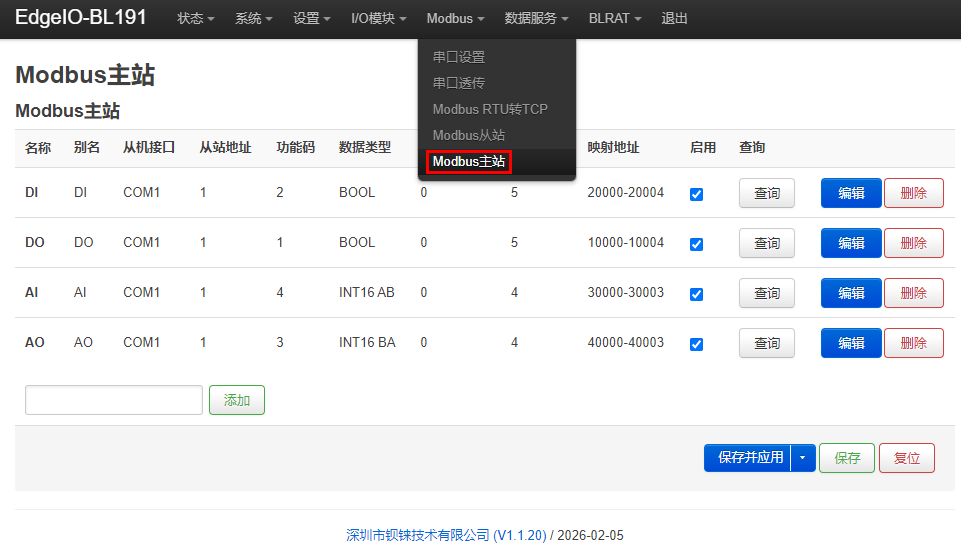The width and height of the screenshot is (961, 549).
Task: Click 保存并应用 button
Action: point(748,458)
